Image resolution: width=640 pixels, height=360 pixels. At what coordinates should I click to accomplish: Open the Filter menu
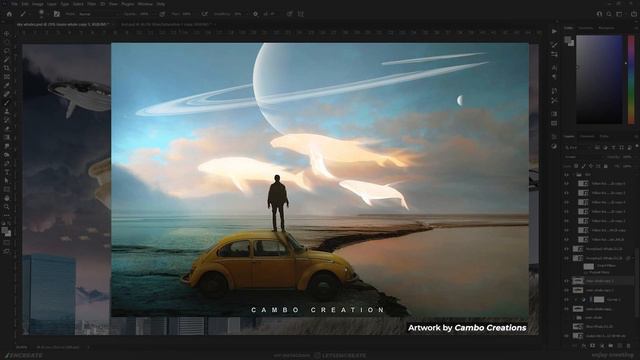(91, 4)
